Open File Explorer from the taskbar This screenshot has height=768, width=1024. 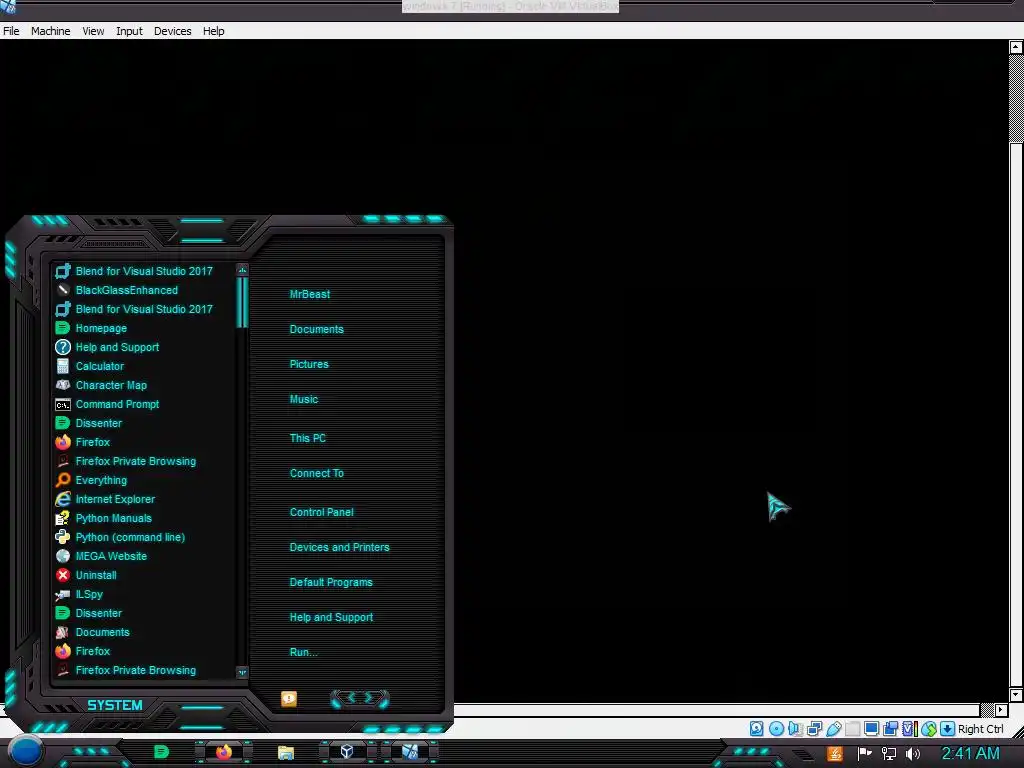point(285,752)
